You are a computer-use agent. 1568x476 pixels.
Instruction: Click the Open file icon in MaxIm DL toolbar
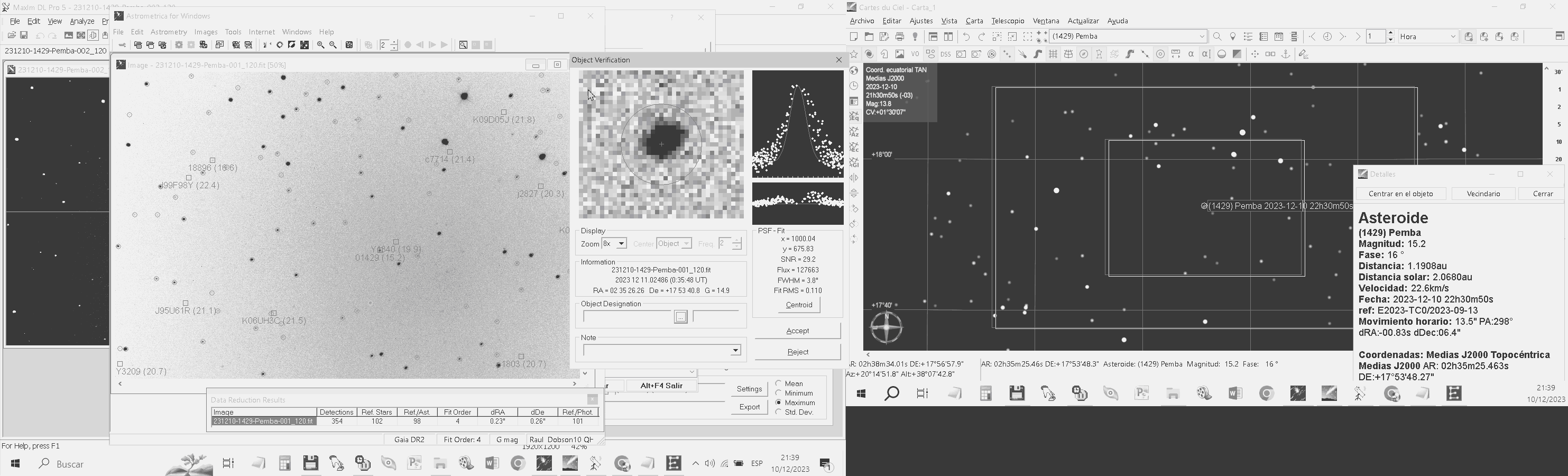[12, 36]
